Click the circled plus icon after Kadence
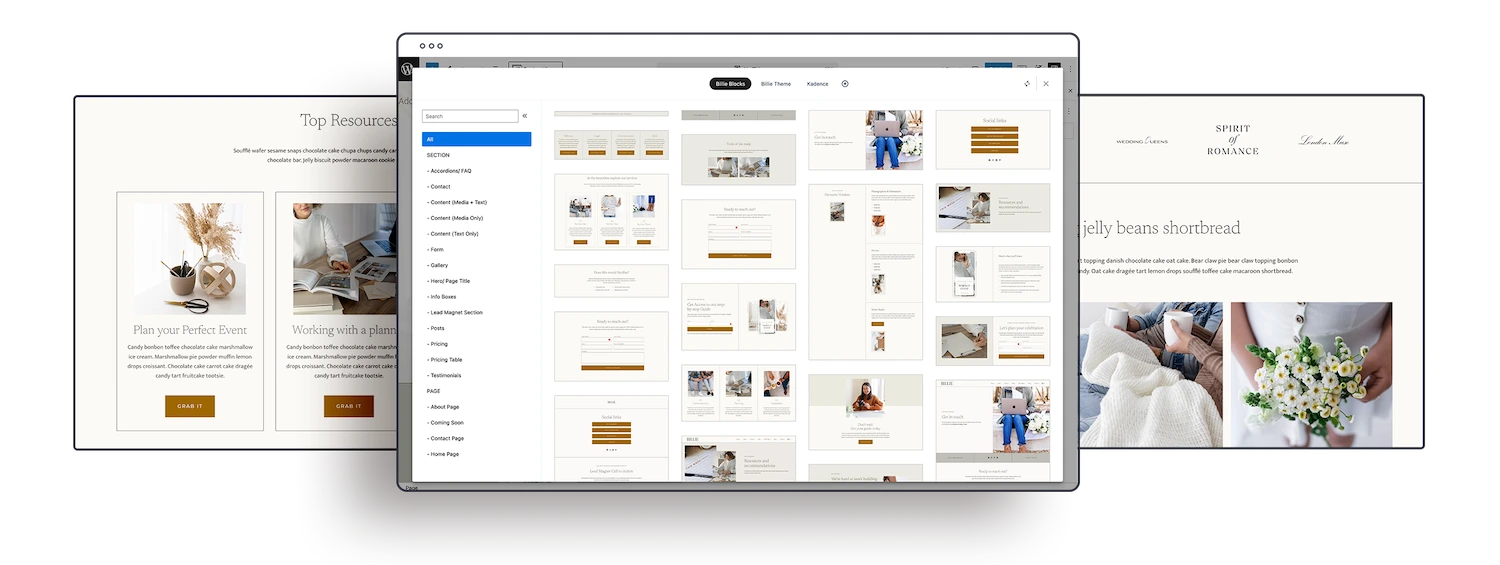 tap(845, 84)
